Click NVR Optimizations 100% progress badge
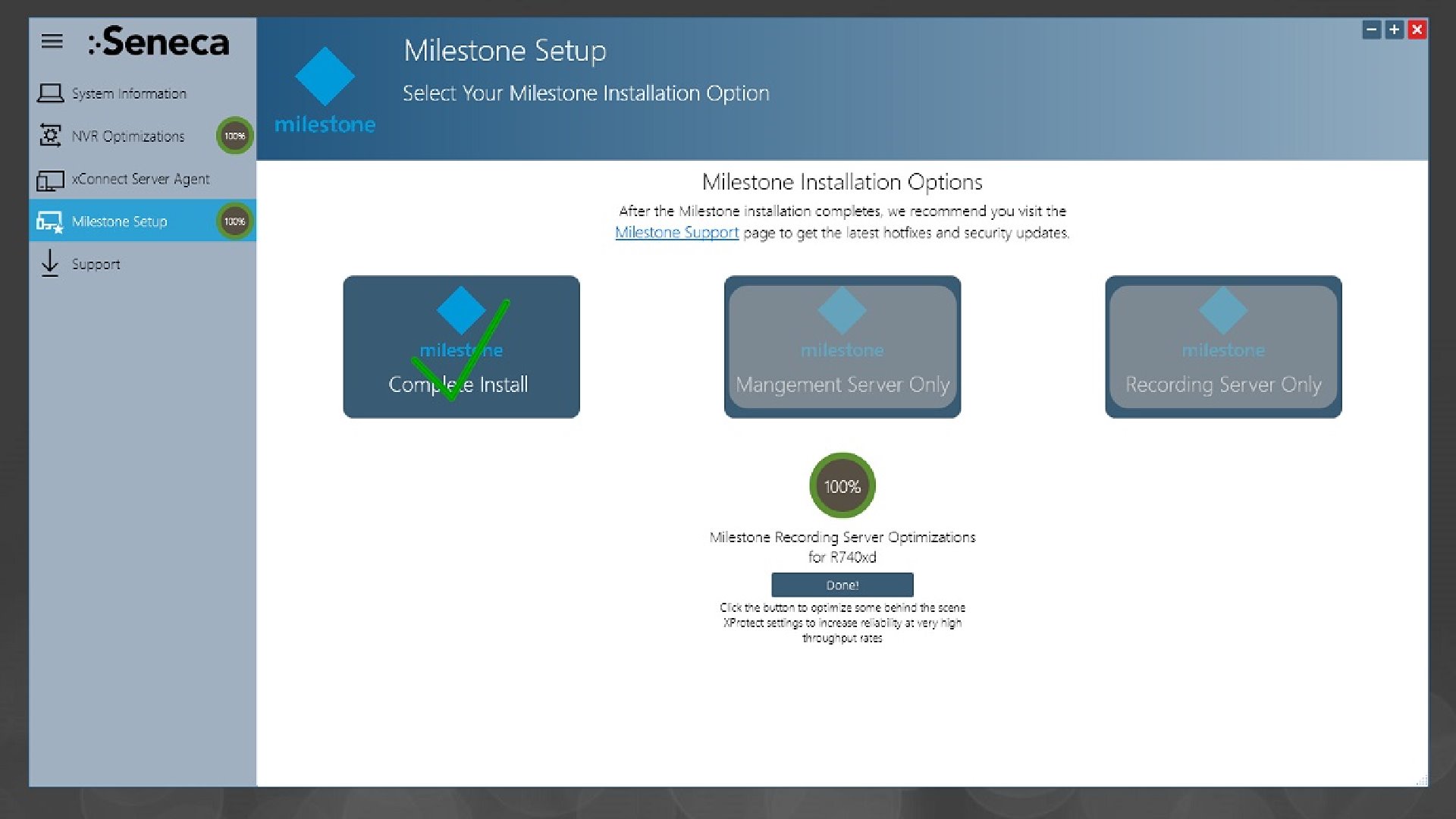1456x819 pixels. (x=234, y=136)
